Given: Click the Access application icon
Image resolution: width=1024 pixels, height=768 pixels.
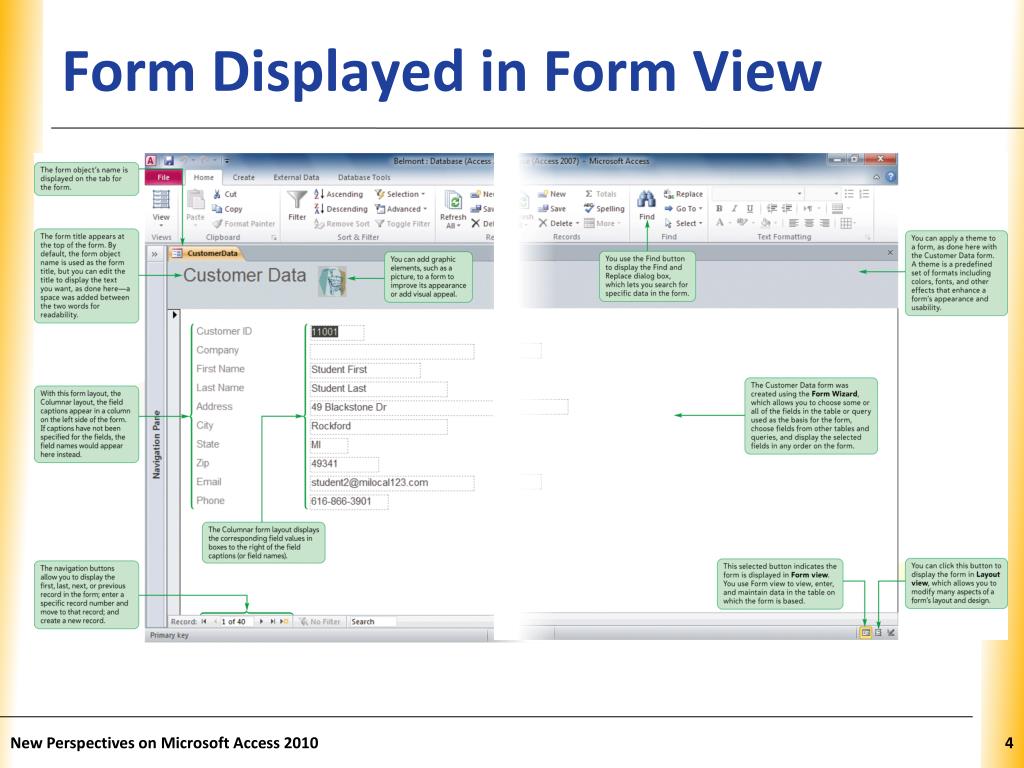Looking at the screenshot, I should coord(152,161).
